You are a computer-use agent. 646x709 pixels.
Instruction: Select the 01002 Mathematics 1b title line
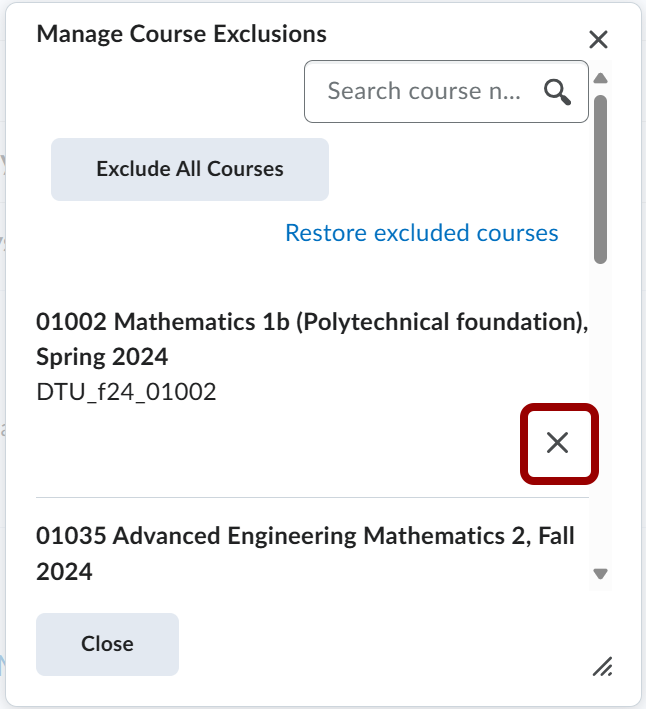click(x=311, y=322)
